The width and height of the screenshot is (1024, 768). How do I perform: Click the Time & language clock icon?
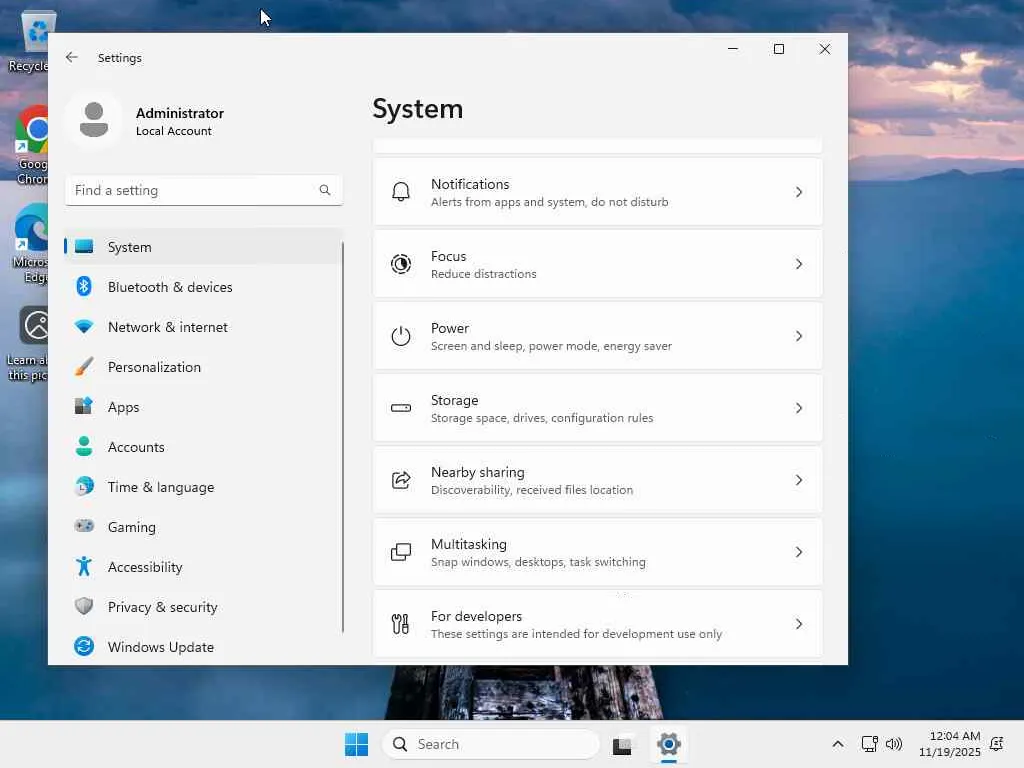pyautogui.click(x=84, y=487)
